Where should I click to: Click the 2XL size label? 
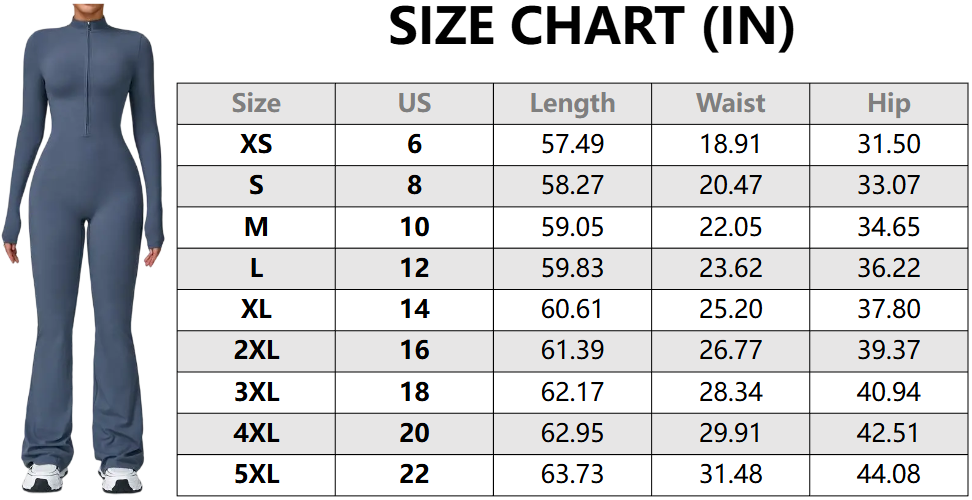[x=256, y=351]
